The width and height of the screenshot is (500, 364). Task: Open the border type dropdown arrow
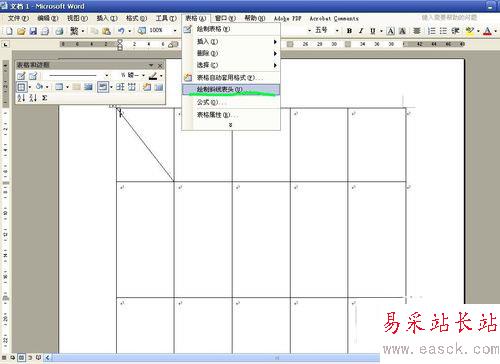(x=30, y=87)
